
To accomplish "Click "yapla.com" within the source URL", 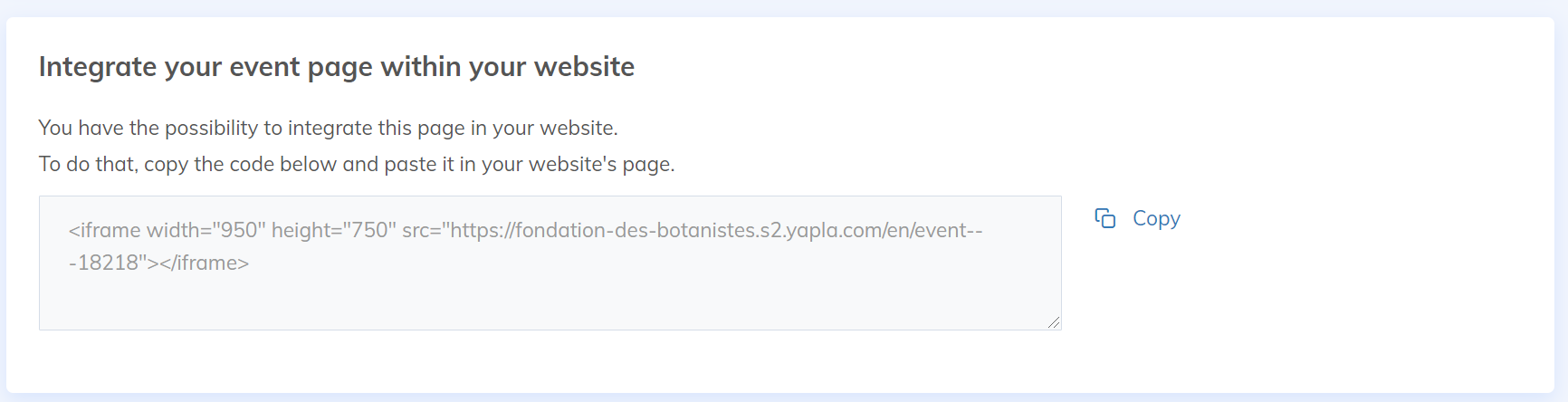I will tap(834, 230).
